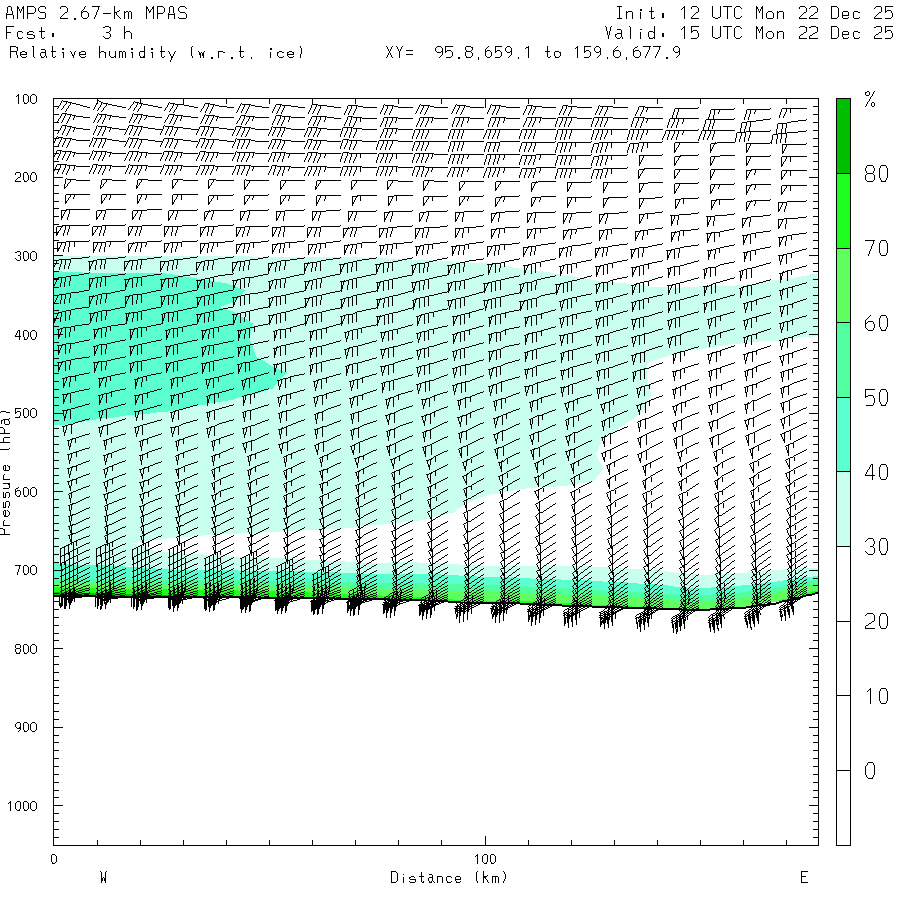Click the 'Distance (km)' horizontal axis title
This screenshot has height=900, width=900.
(449, 878)
